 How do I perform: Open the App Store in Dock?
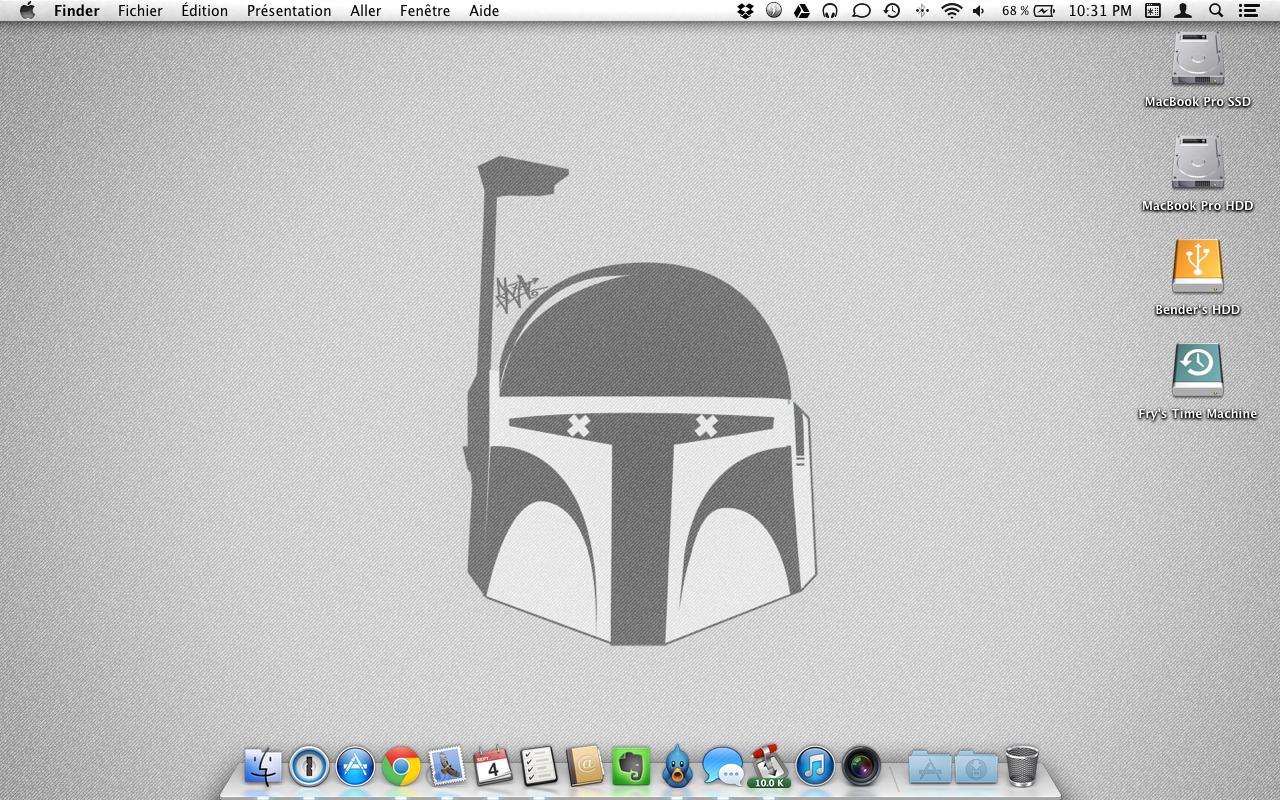pos(355,767)
